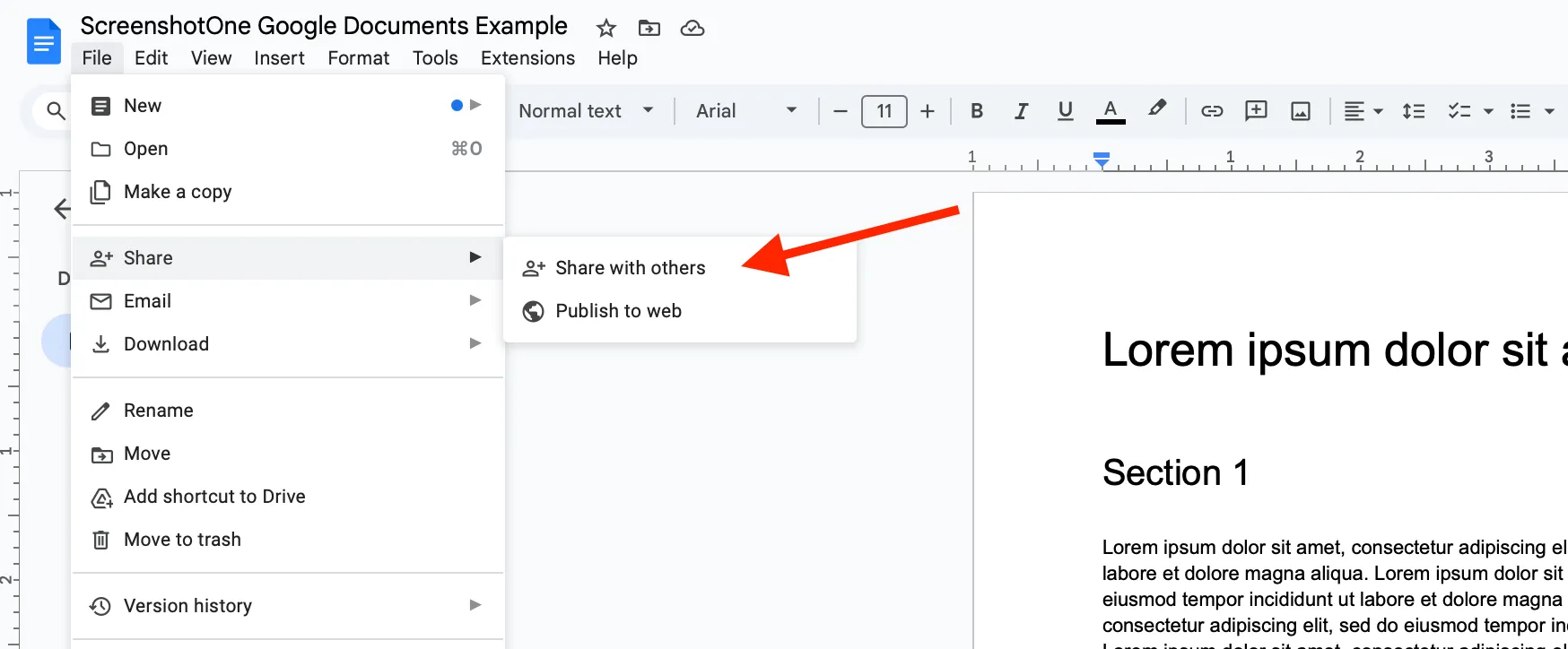Open the highlight color pen tool
1568x649 pixels.
1157,109
